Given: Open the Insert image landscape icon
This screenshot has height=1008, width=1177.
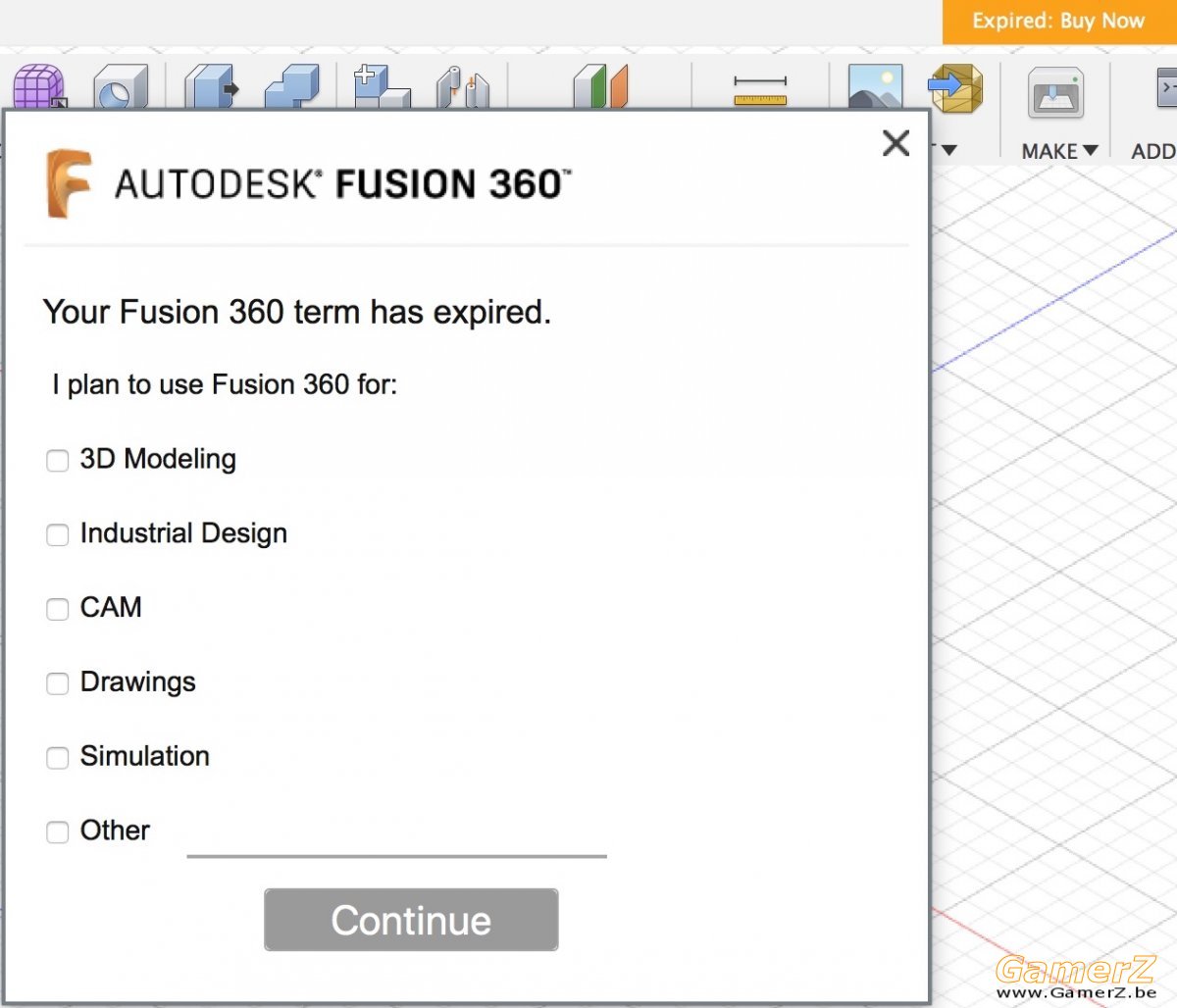Looking at the screenshot, I should tap(875, 86).
